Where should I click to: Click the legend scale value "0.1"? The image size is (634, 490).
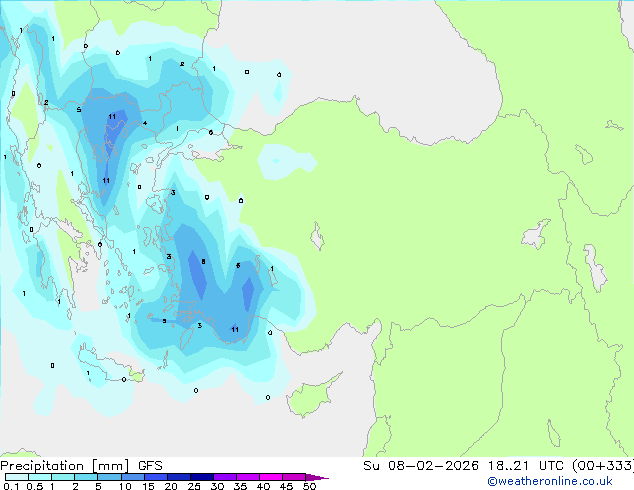[x=11, y=486]
